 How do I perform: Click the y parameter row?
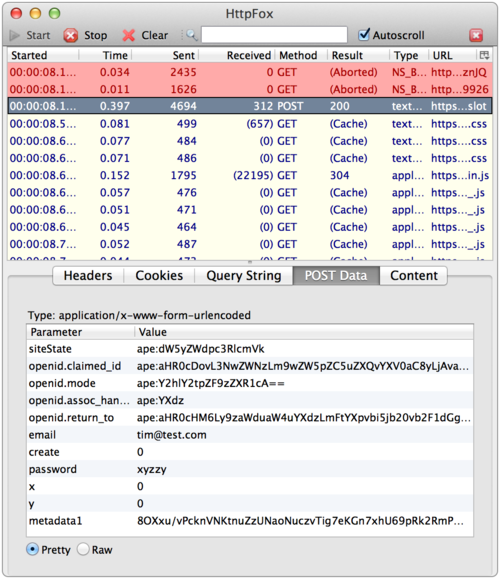[x=250, y=503]
